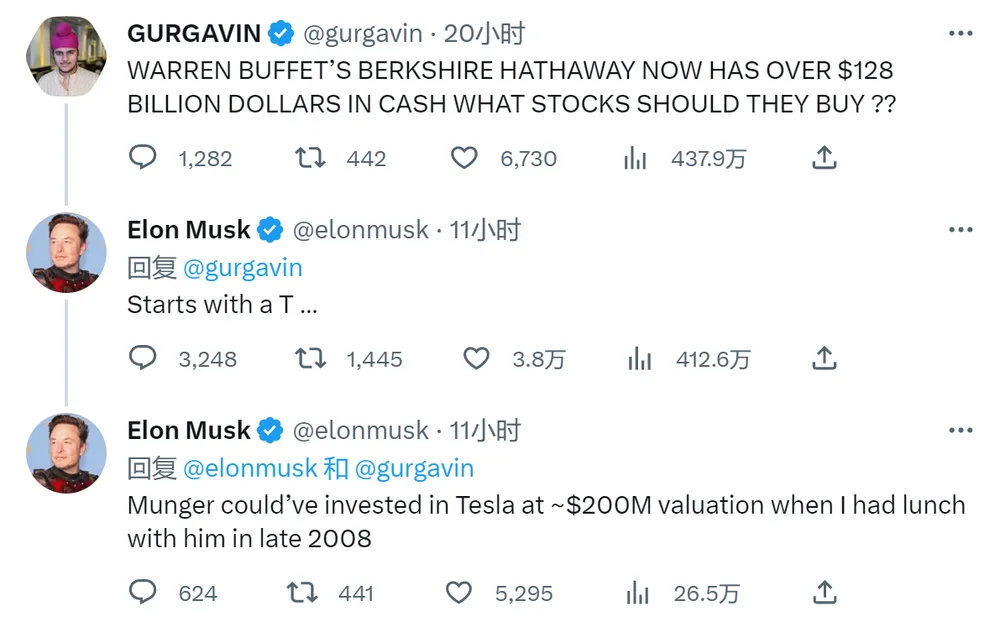Open more options on 'Starts with a T' tweet
1000x627 pixels.
point(960,230)
